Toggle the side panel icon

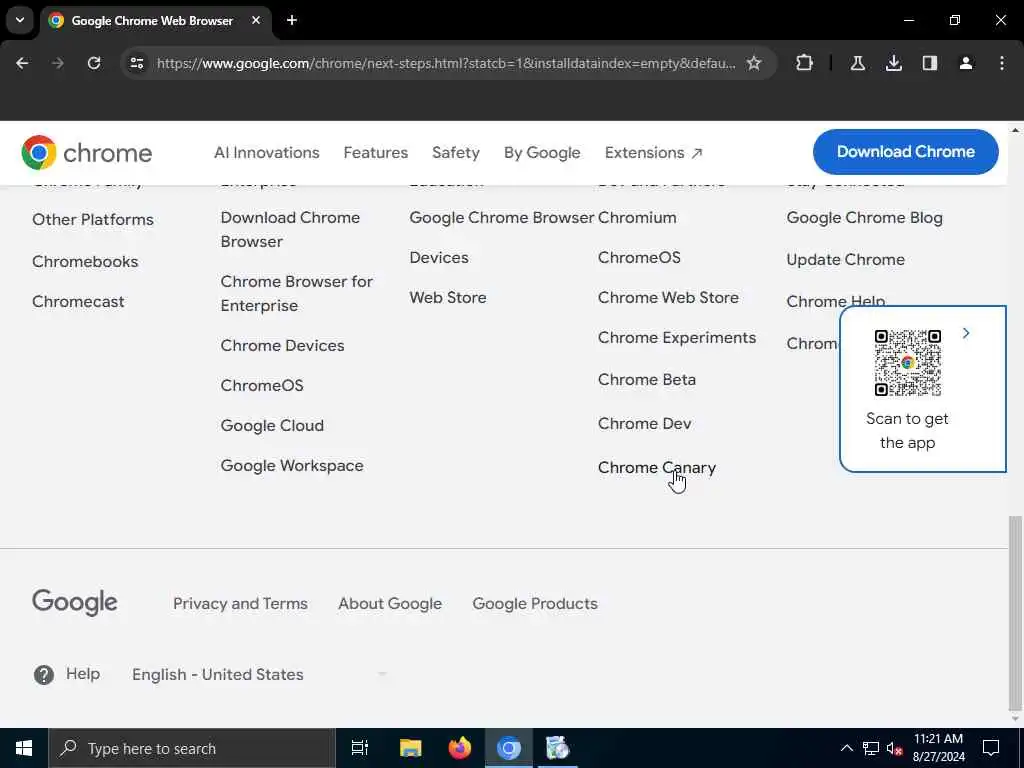pos(929,63)
